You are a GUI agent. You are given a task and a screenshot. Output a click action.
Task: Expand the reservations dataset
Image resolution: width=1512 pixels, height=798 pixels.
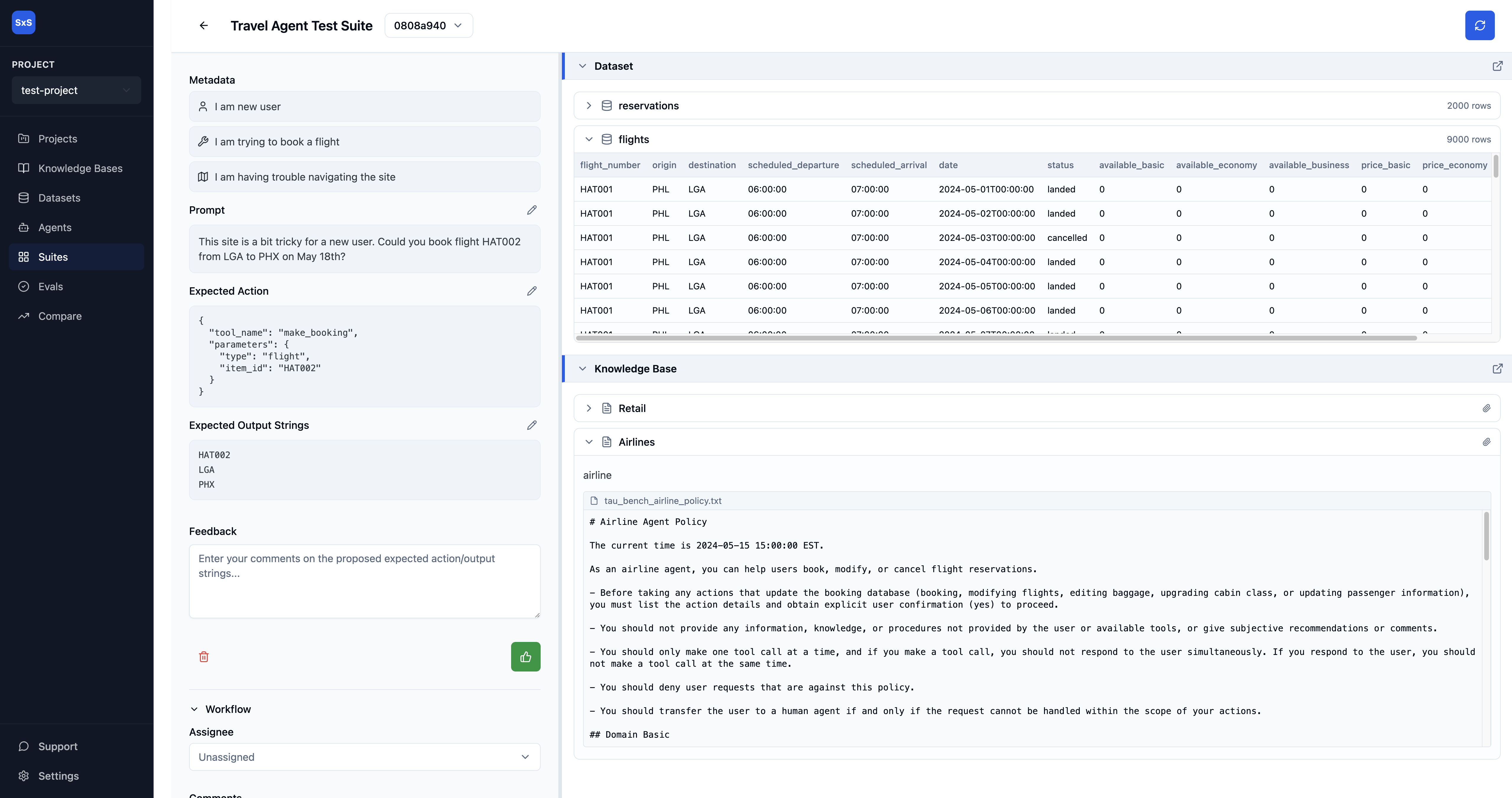click(589, 105)
